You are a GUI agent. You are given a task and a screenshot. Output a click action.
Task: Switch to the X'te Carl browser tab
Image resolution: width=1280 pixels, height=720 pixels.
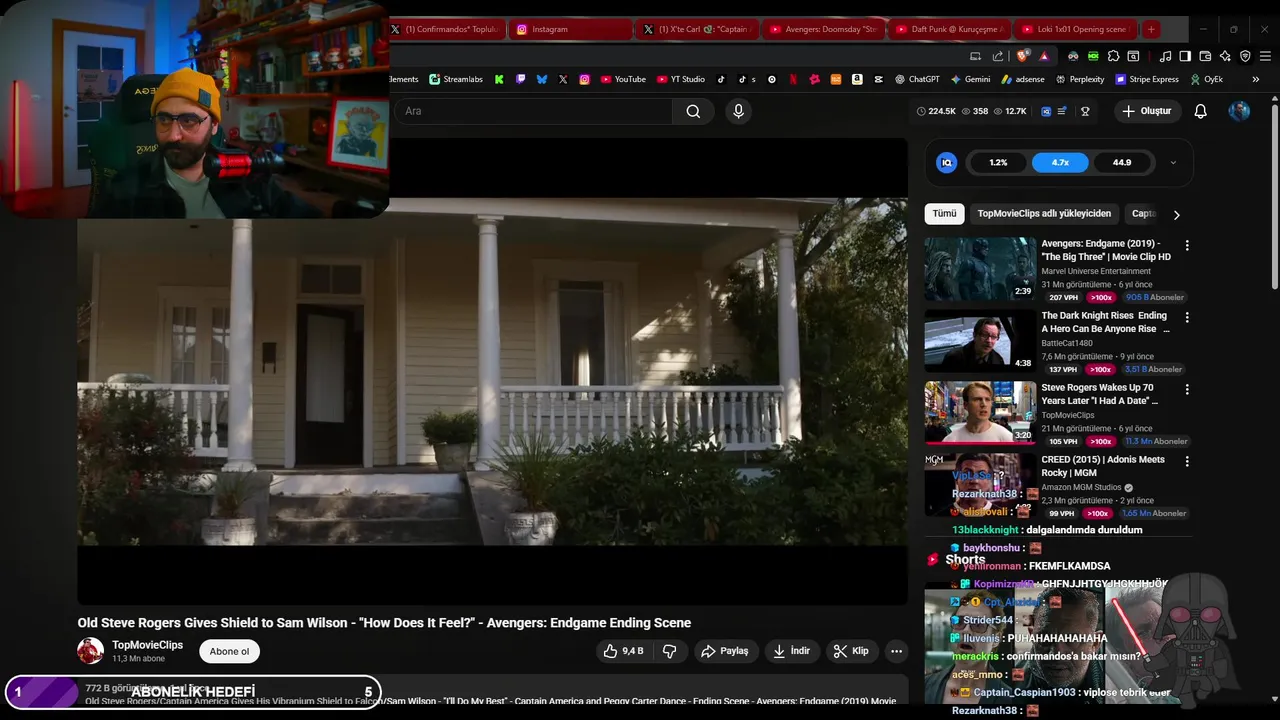point(697,29)
